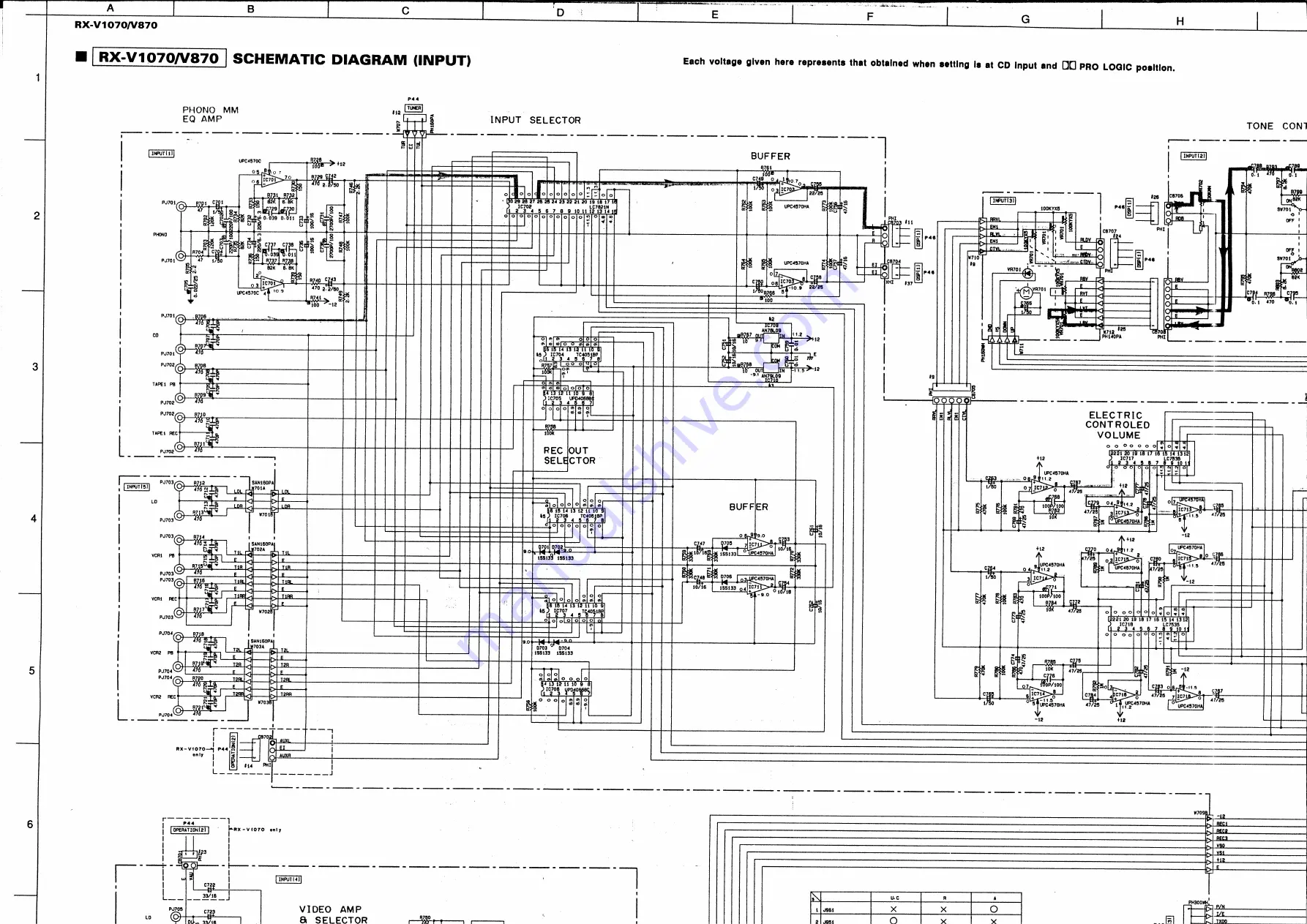Click the 'INPUT(5)' block tag
1307x924 pixels.
(137, 487)
